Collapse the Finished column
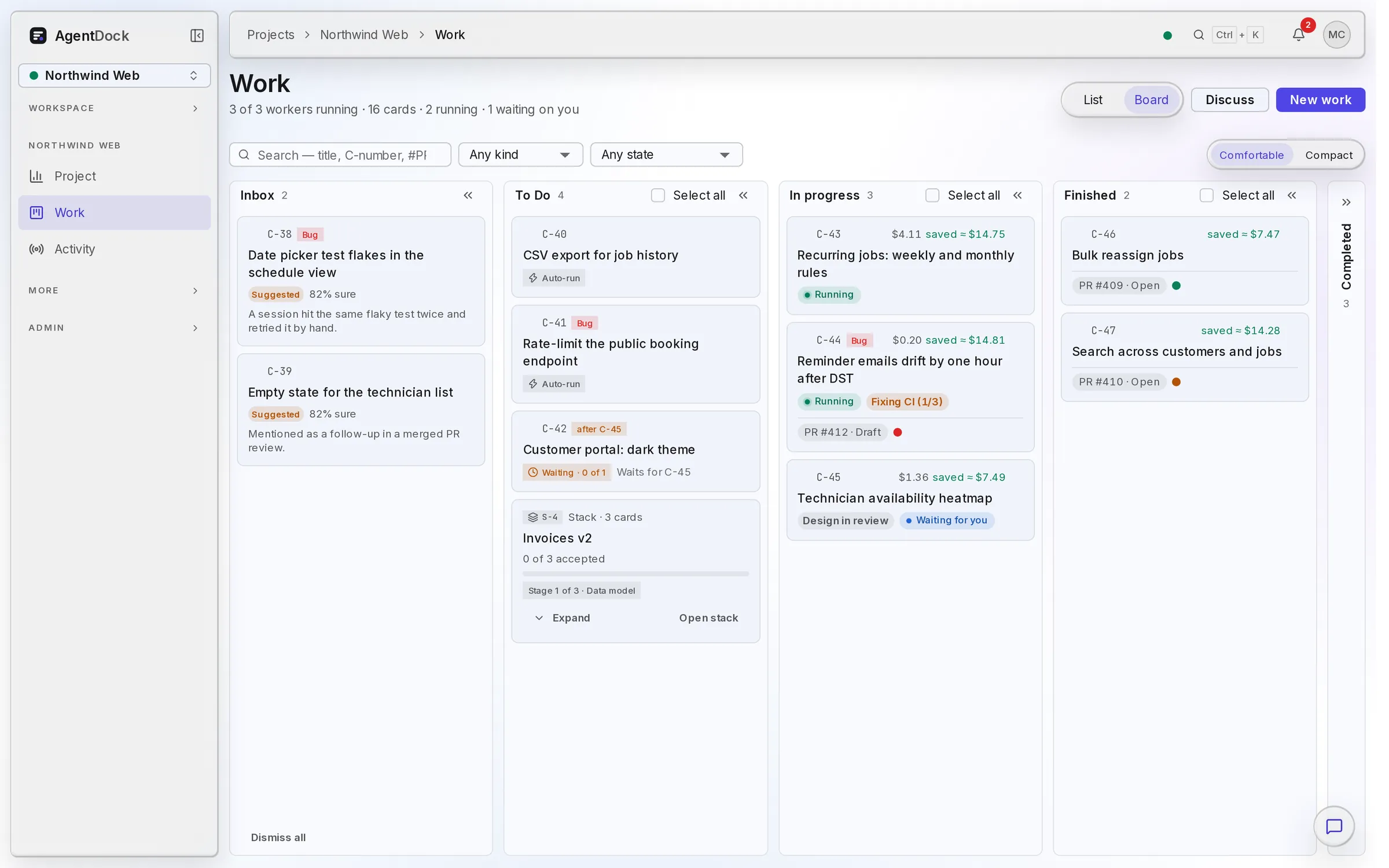1389x868 pixels. 1292,196
